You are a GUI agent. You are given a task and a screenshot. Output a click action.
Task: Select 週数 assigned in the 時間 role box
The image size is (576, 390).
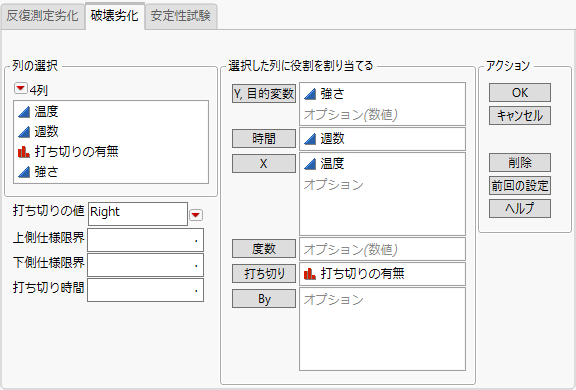pyautogui.click(x=332, y=139)
